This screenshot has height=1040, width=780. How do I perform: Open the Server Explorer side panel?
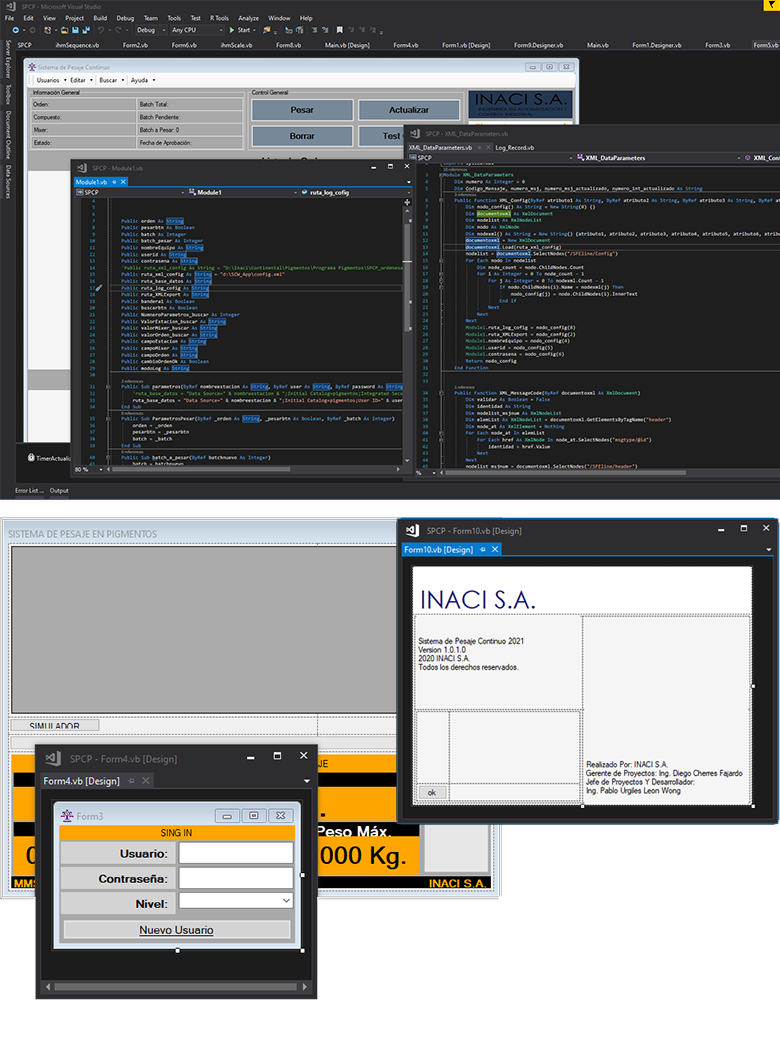8,60
